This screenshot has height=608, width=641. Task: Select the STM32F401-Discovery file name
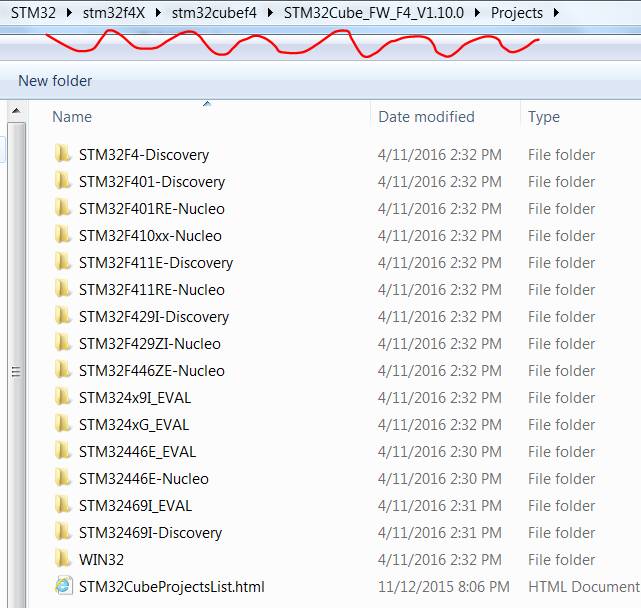pos(152,182)
